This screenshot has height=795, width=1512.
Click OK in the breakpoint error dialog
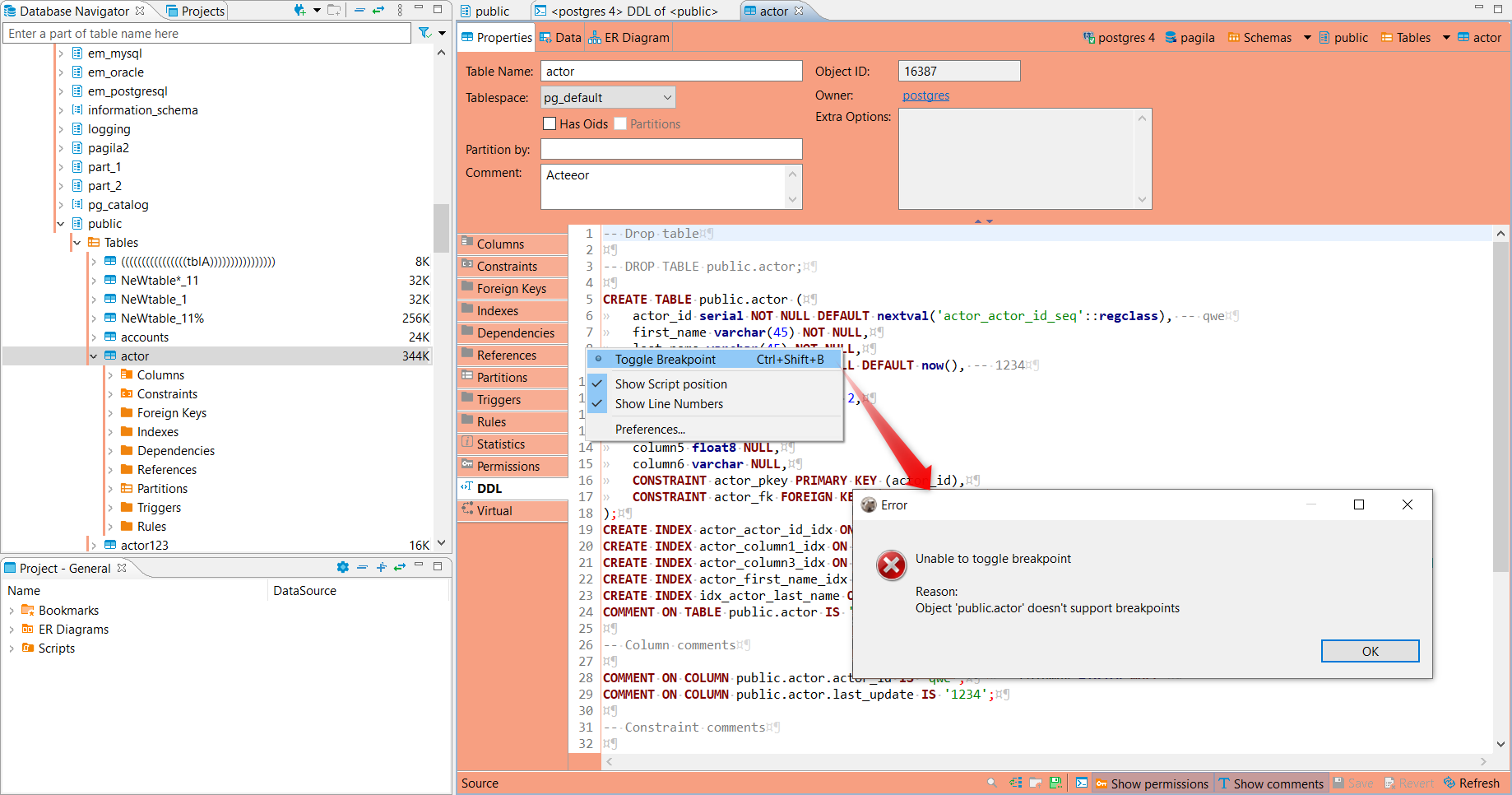click(x=1369, y=650)
